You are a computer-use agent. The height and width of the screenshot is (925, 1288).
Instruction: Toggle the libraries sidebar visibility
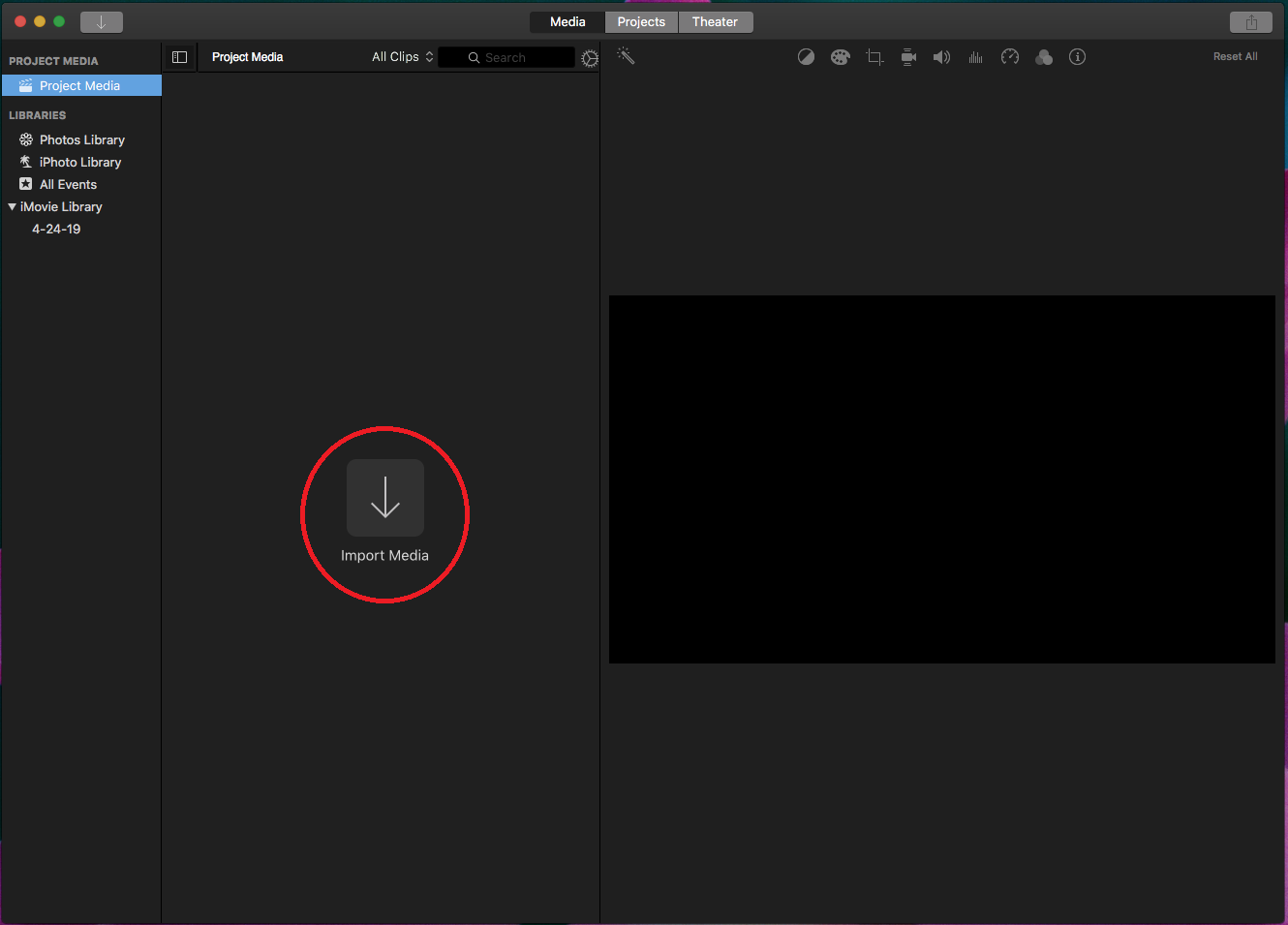pyautogui.click(x=179, y=57)
